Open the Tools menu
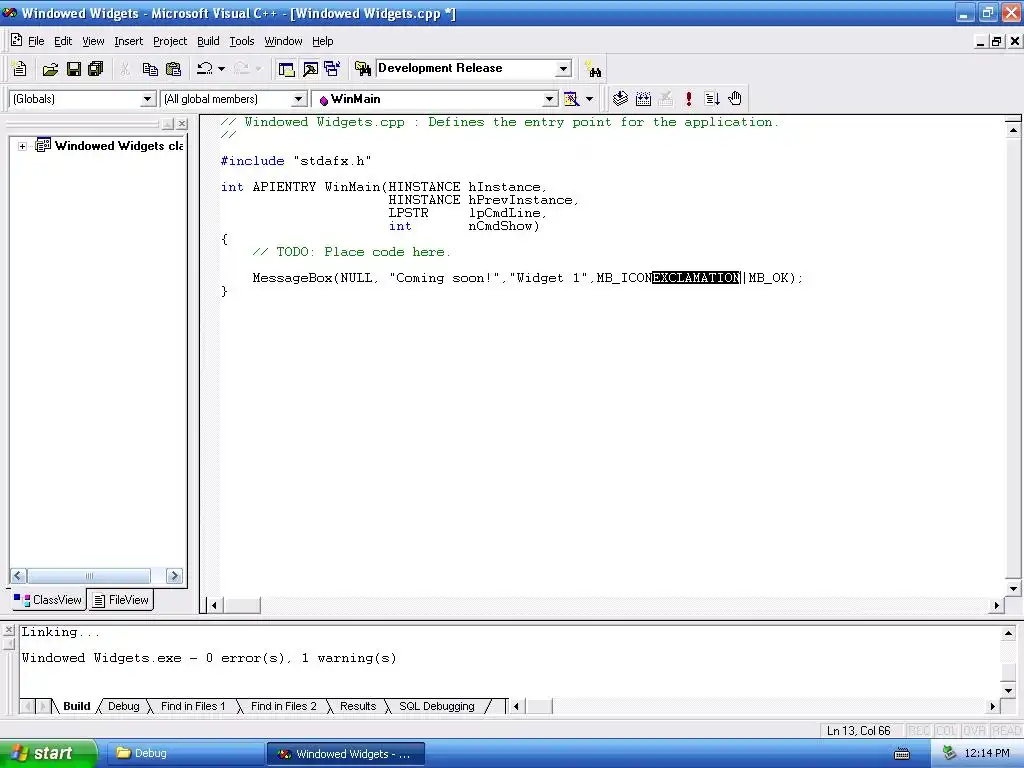Screen dimensions: 1024x768 coord(242,41)
